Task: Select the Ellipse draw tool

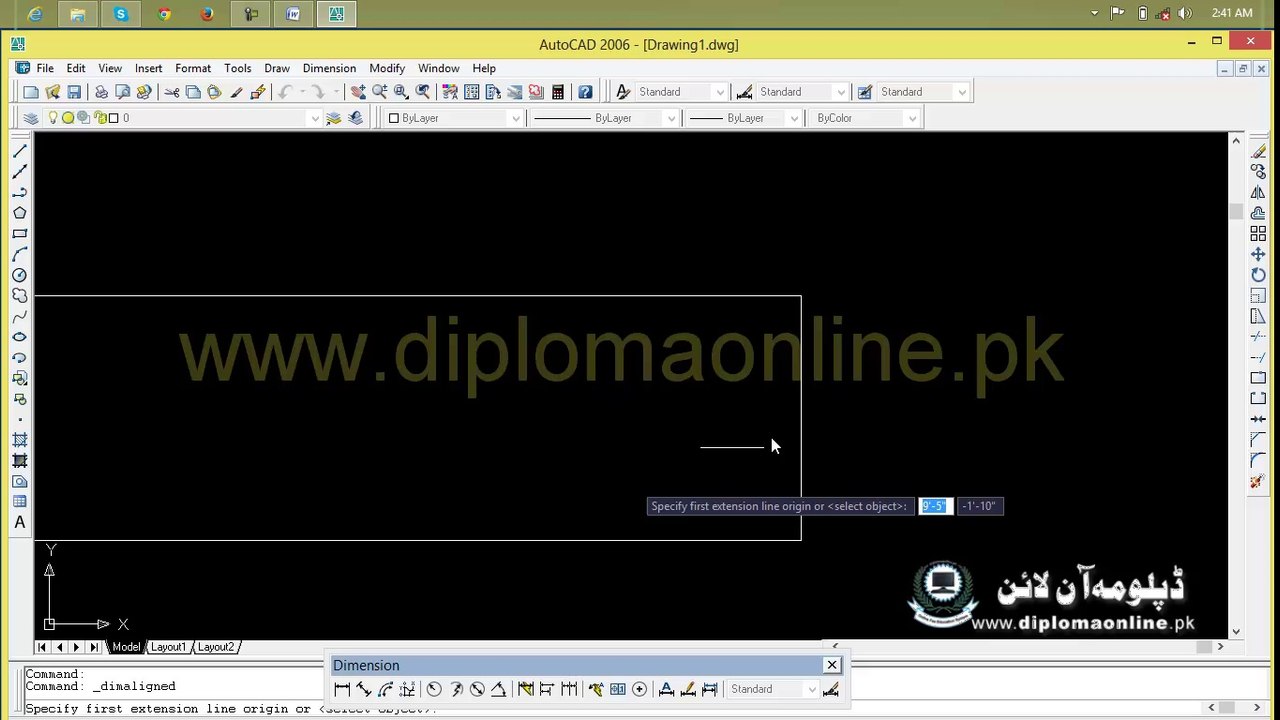Action: [x=19, y=337]
